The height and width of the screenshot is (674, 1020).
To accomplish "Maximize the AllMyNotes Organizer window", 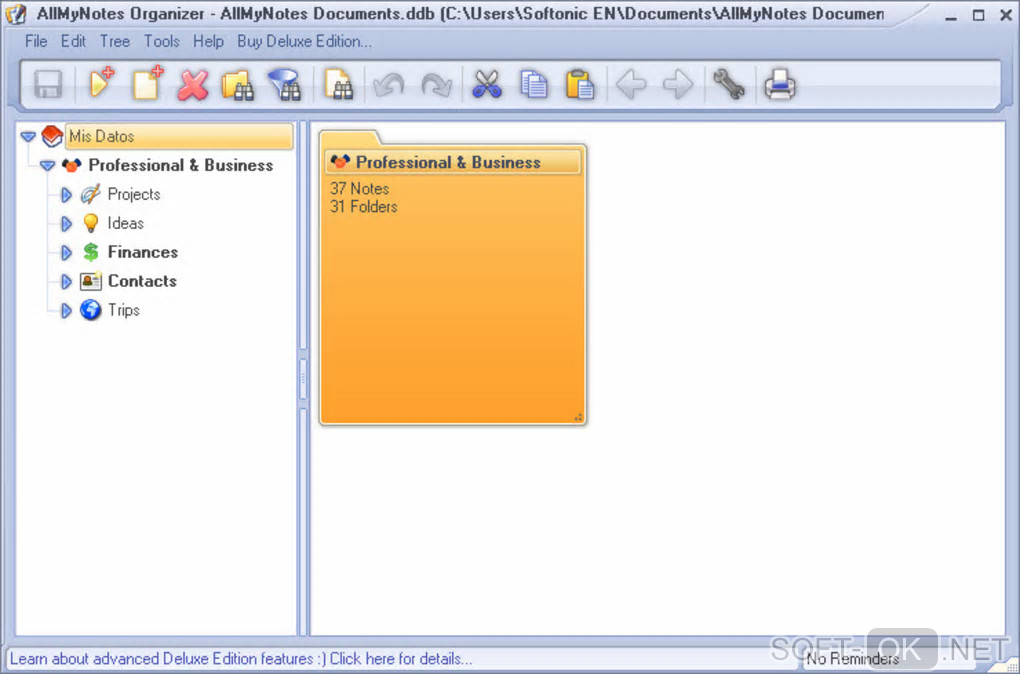I will point(978,14).
